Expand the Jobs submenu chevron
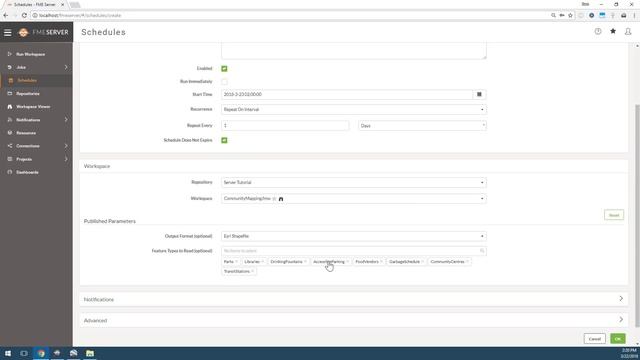640x360 pixels. coord(66,67)
